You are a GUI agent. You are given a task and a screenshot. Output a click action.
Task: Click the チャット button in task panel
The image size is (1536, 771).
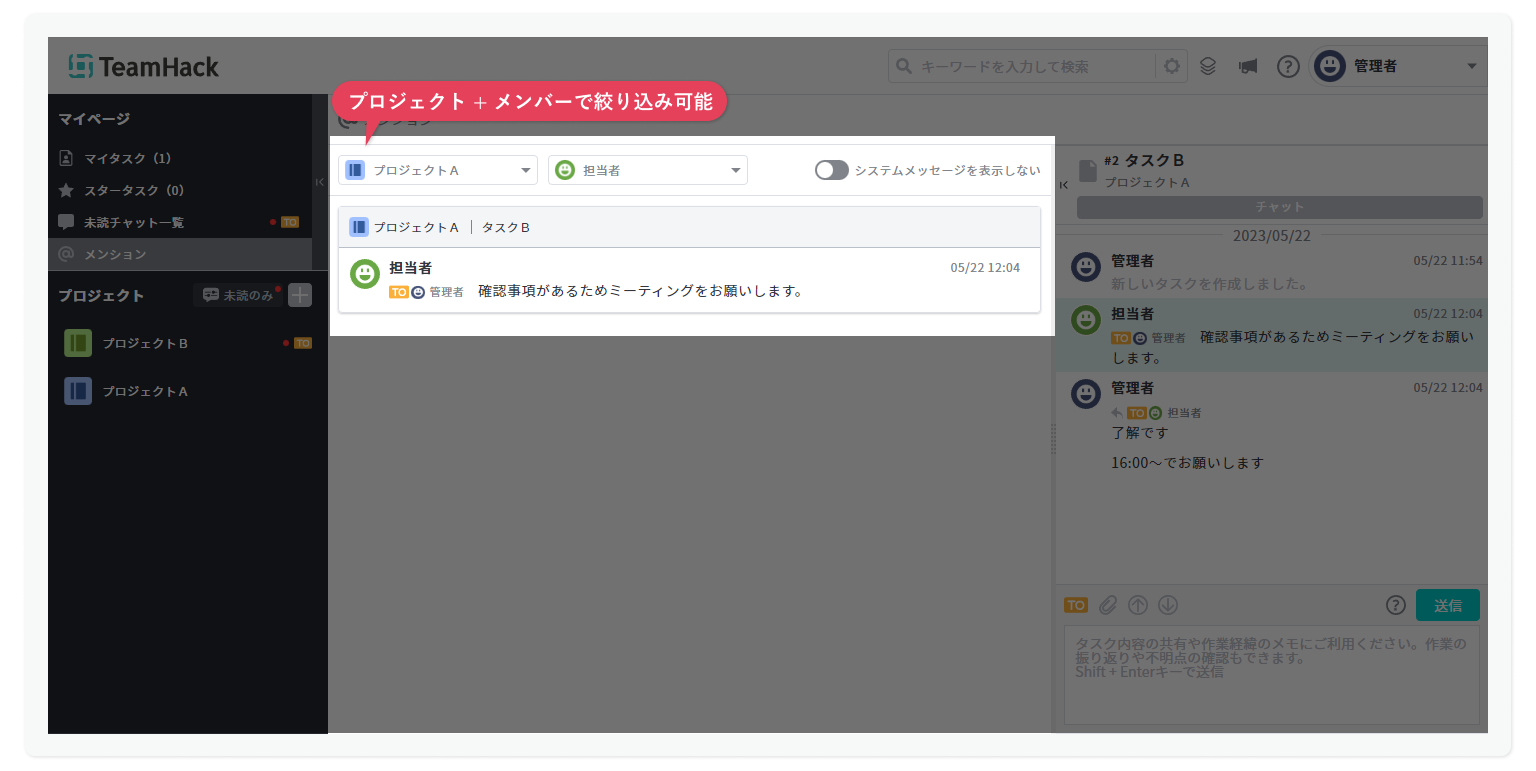click(x=1279, y=207)
